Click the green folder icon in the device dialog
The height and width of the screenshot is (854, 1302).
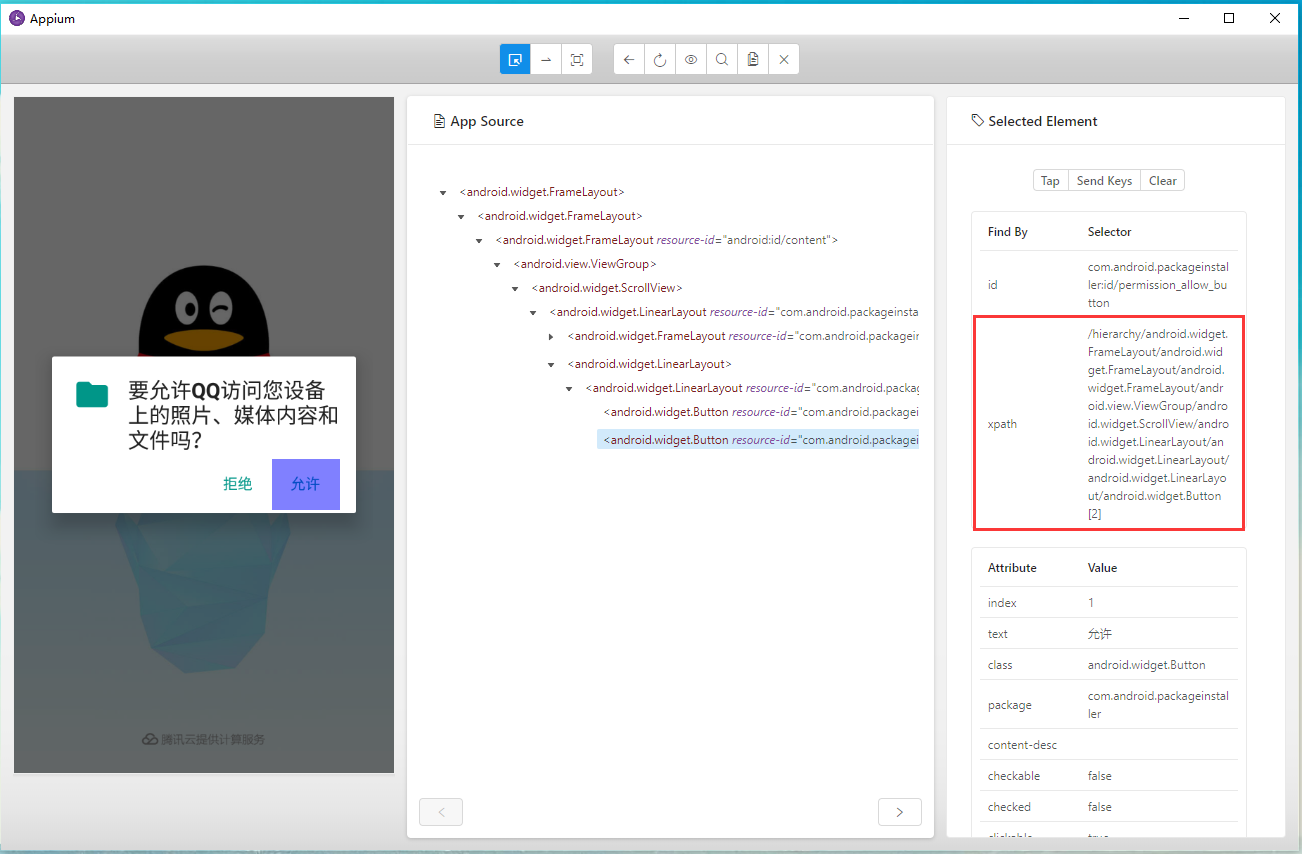[x=92, y=394]
